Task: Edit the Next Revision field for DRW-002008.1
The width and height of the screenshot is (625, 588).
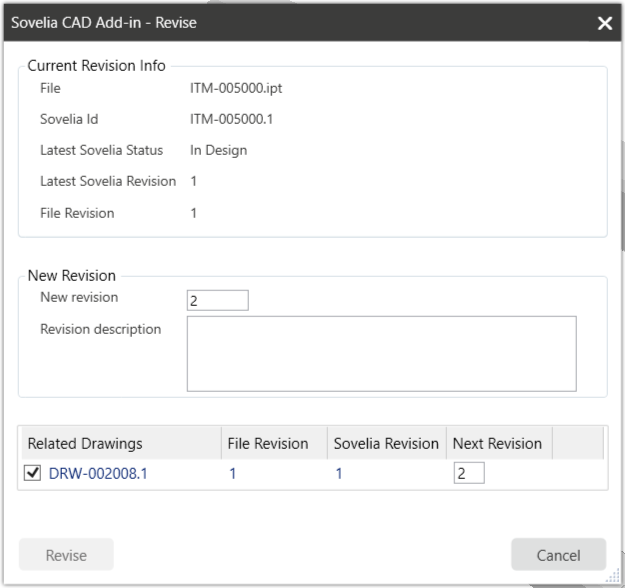Action: pos(469,473)
